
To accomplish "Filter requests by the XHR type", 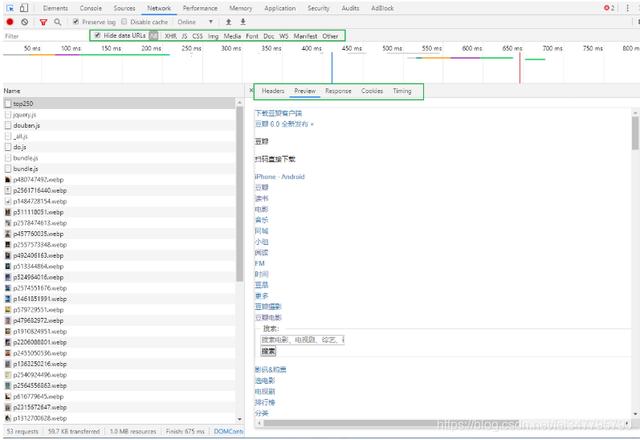I will point(171,35).
